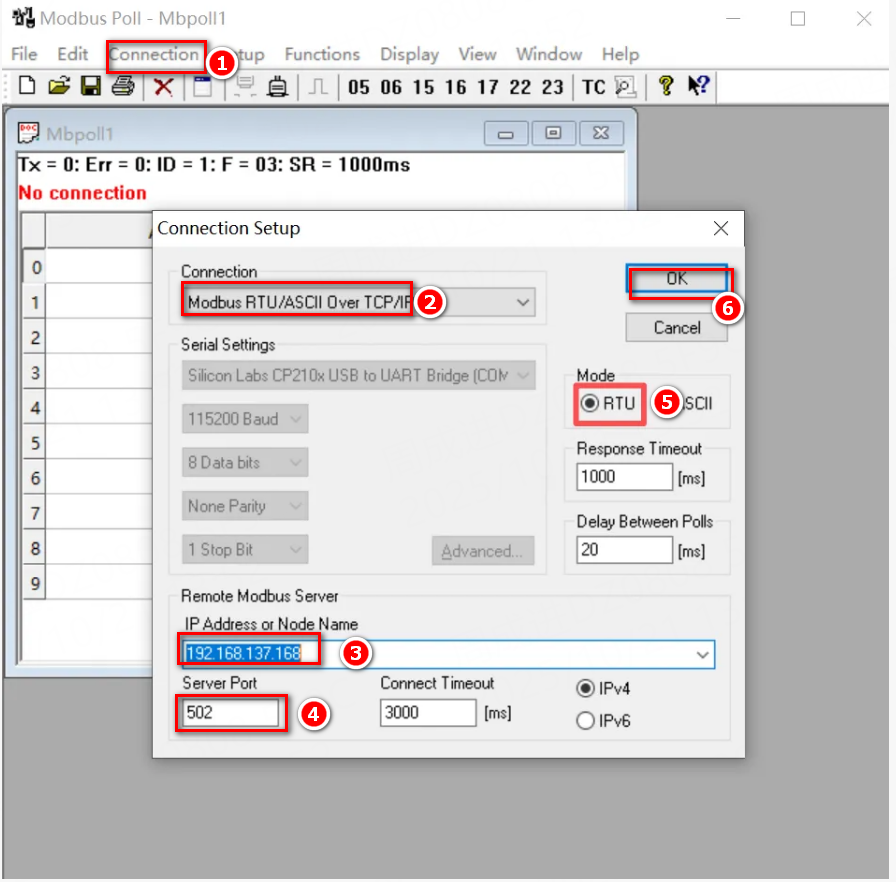
Task: Click the Open file folder icon
Action: coord(59,87)
